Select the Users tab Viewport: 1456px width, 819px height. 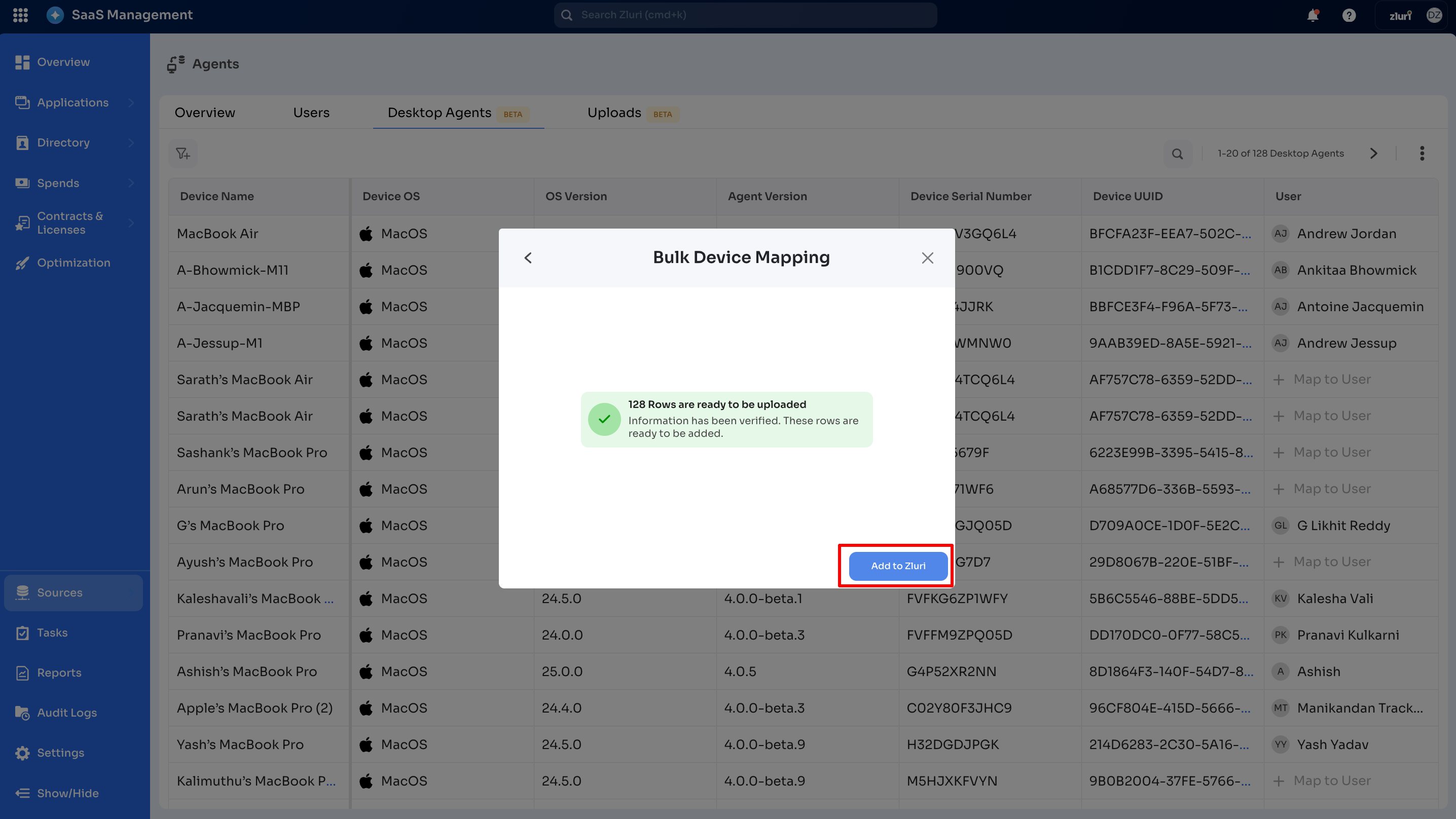click(311, 113)
